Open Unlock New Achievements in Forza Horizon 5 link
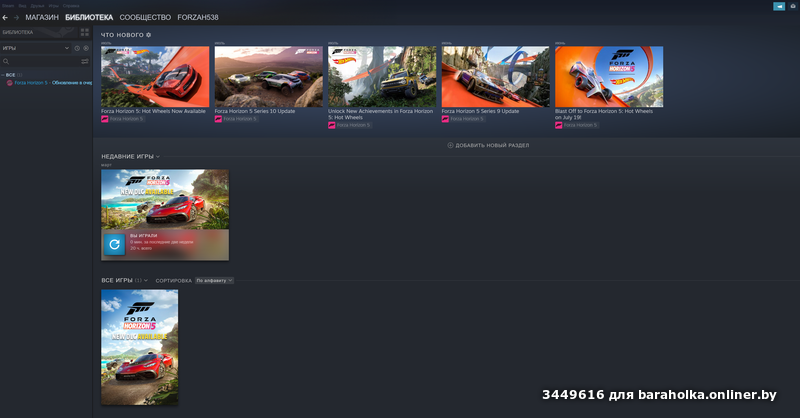This screenshot has width=800, height=418. (380, 114)
